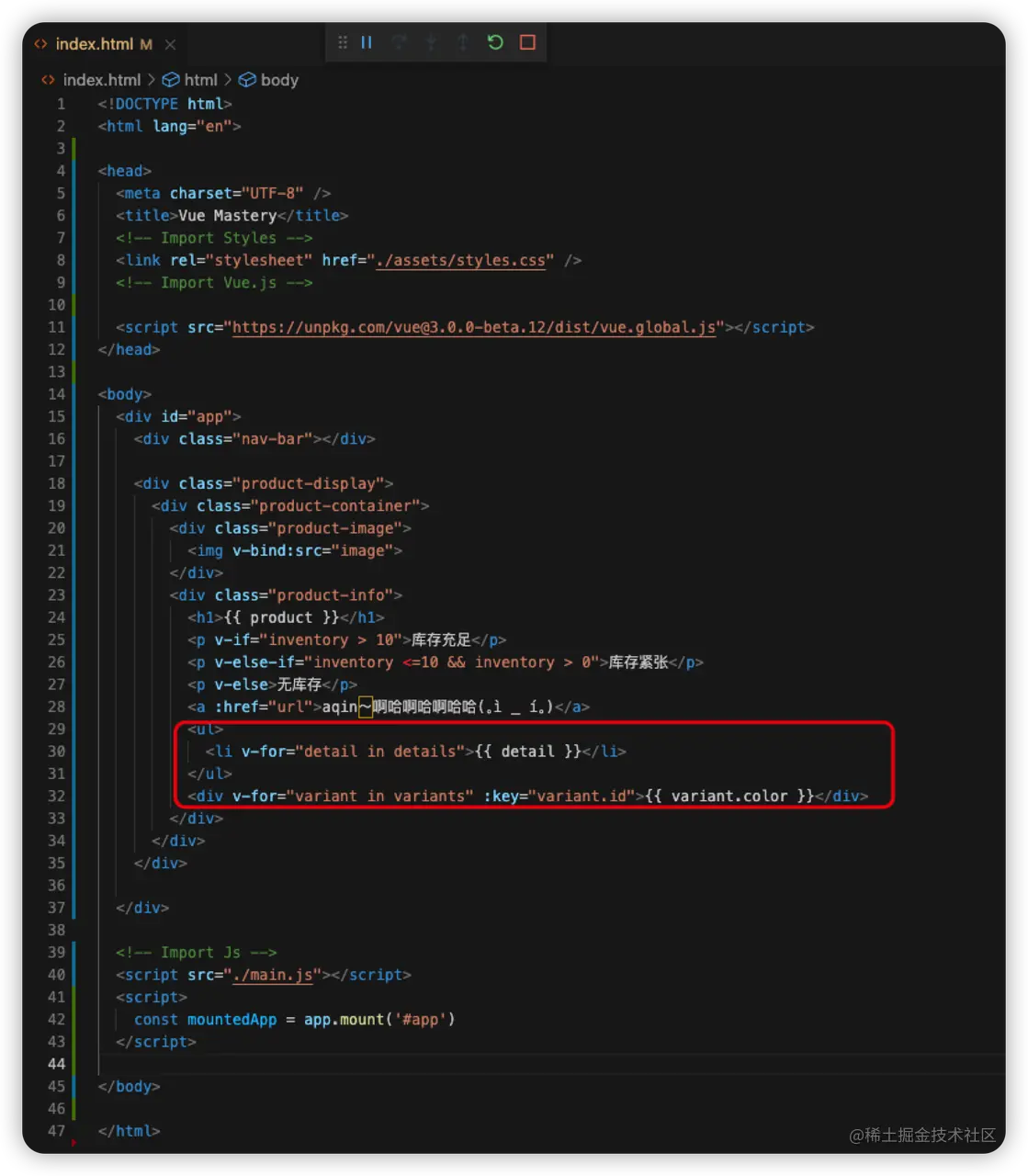The width and height of the screenshot is (1028, 1176).
Task: Click v-for="variant in variants" directive
Action: point(353,797)
